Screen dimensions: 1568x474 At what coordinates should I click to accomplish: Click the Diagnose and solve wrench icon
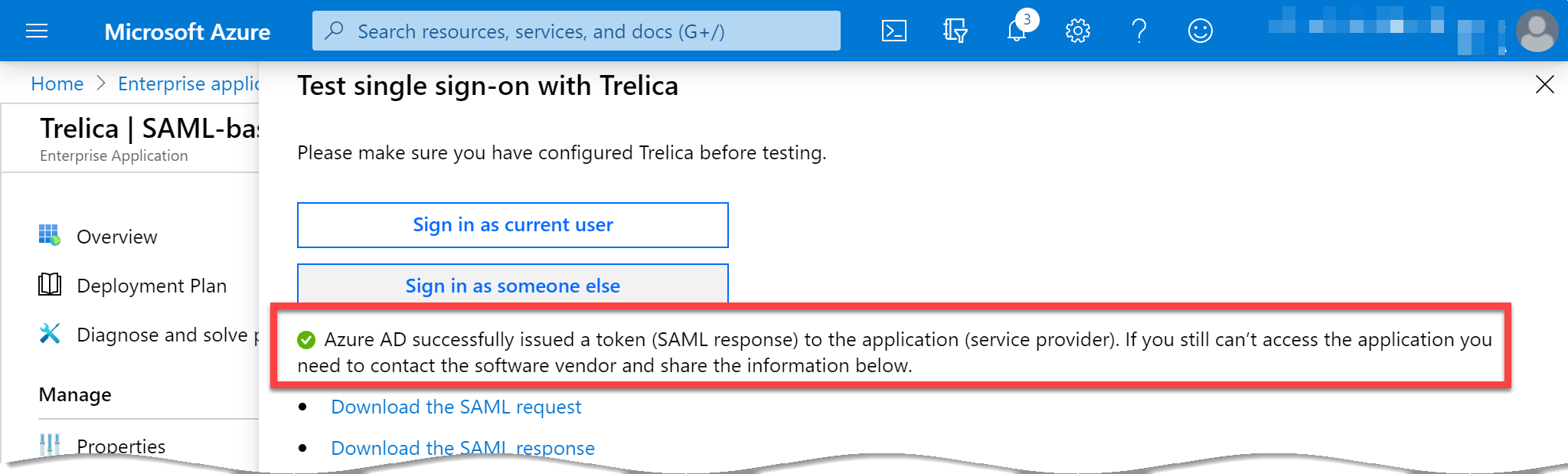point(50,333)
